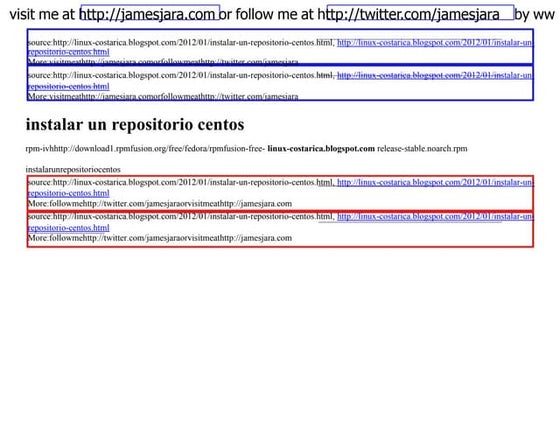
Task: Click the bold text "linux-costarica.blogspot.com"
Action: click(321, 149)
